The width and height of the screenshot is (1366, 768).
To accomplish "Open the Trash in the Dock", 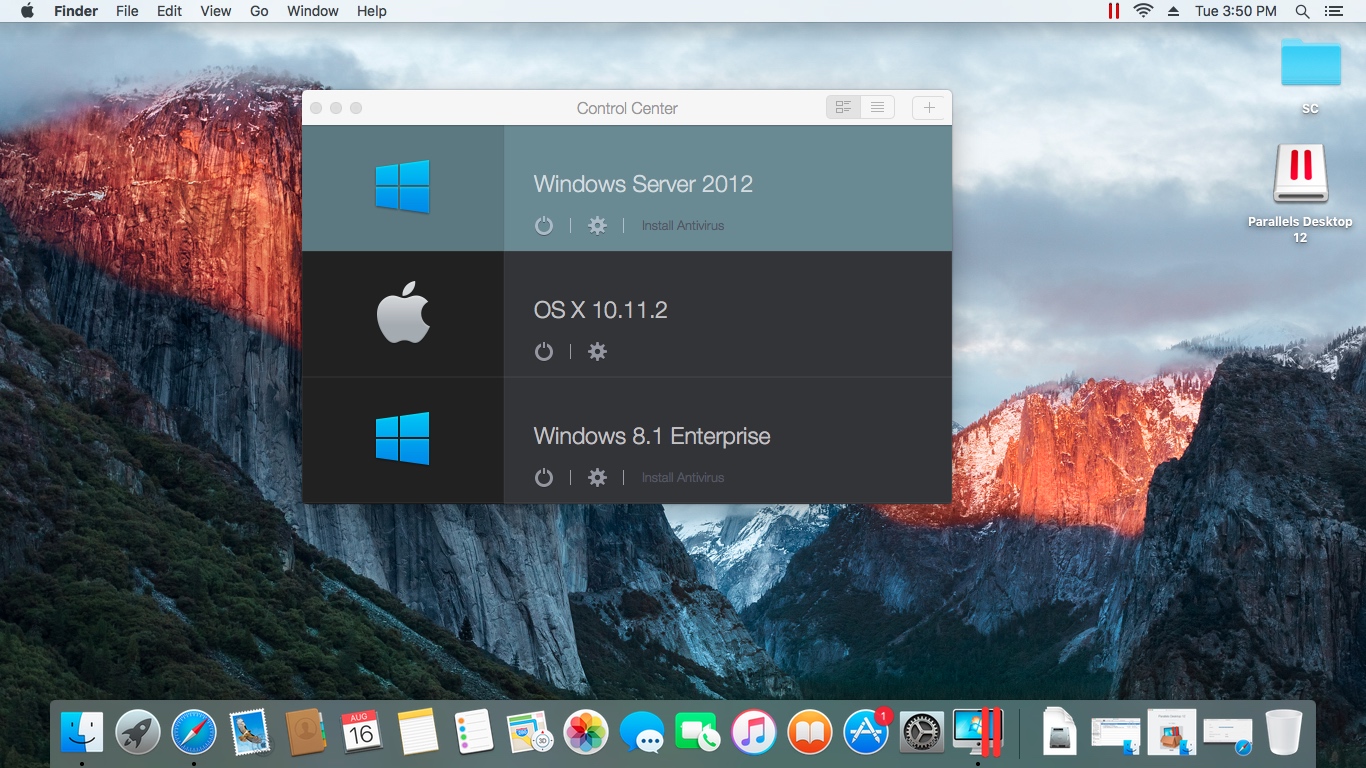I will pyautogui.click(x=1284, y=732).
